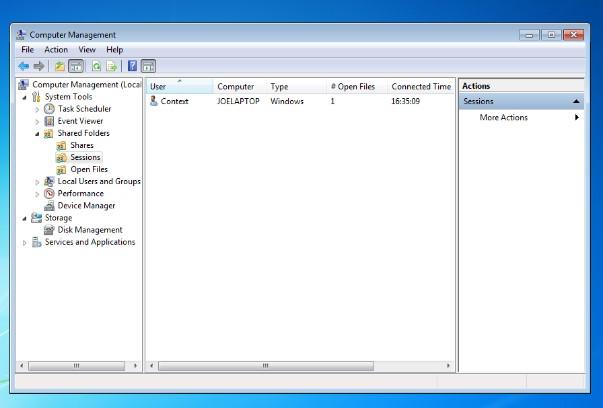Sort sessions by Type column
Image resolution: width=603 pixels, height=408 pixels.
[x=297, y=87]
